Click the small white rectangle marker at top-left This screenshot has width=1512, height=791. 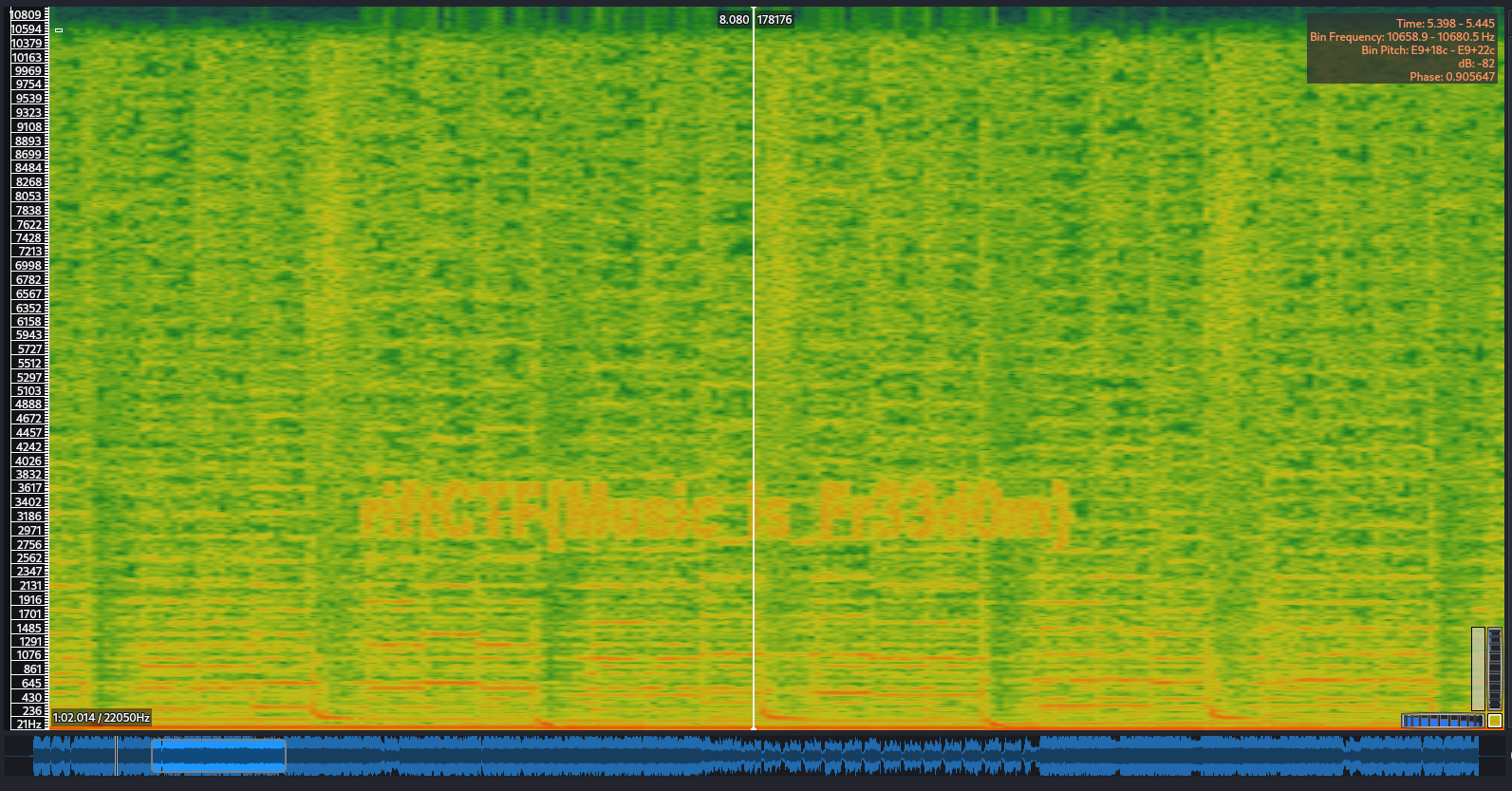(59, 30)
